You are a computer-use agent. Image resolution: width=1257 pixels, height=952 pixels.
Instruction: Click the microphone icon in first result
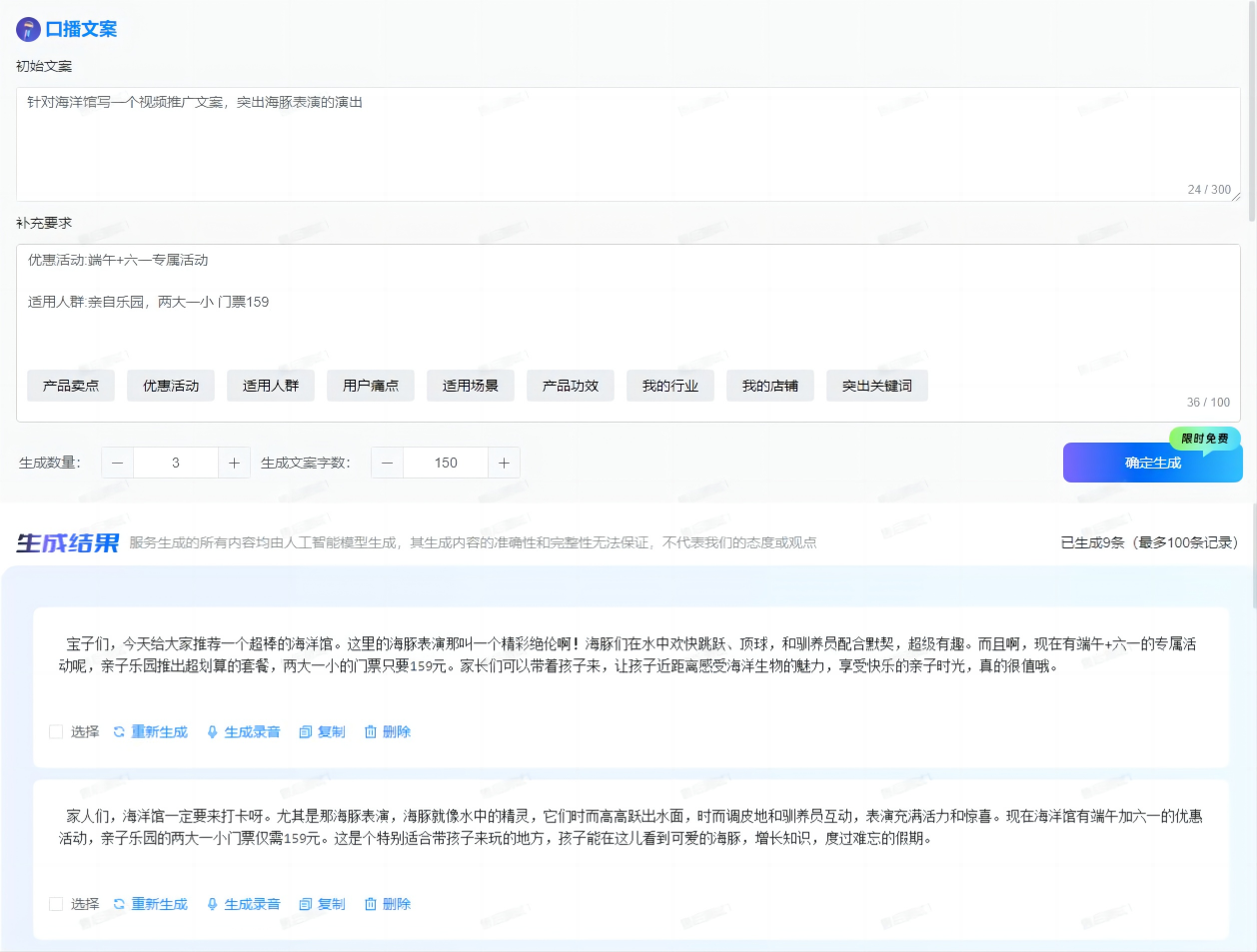[x=212, y=732]
